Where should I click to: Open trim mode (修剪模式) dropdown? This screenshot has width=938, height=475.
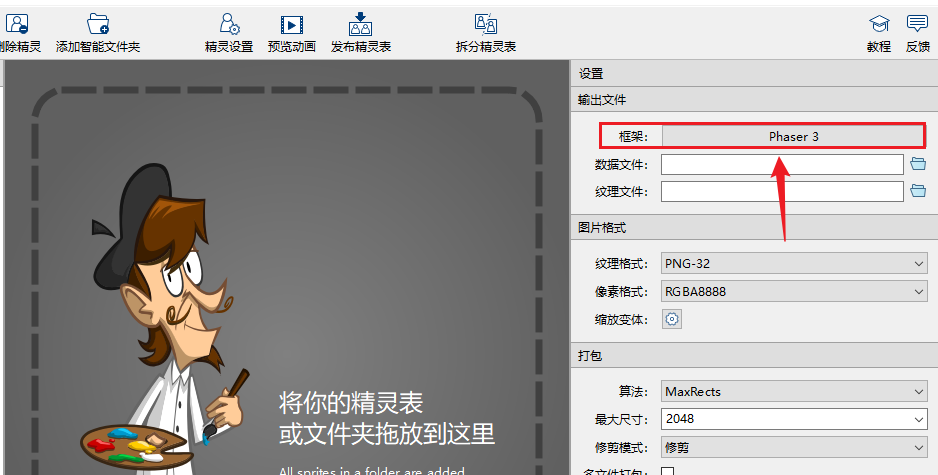(x=794, y=447)
